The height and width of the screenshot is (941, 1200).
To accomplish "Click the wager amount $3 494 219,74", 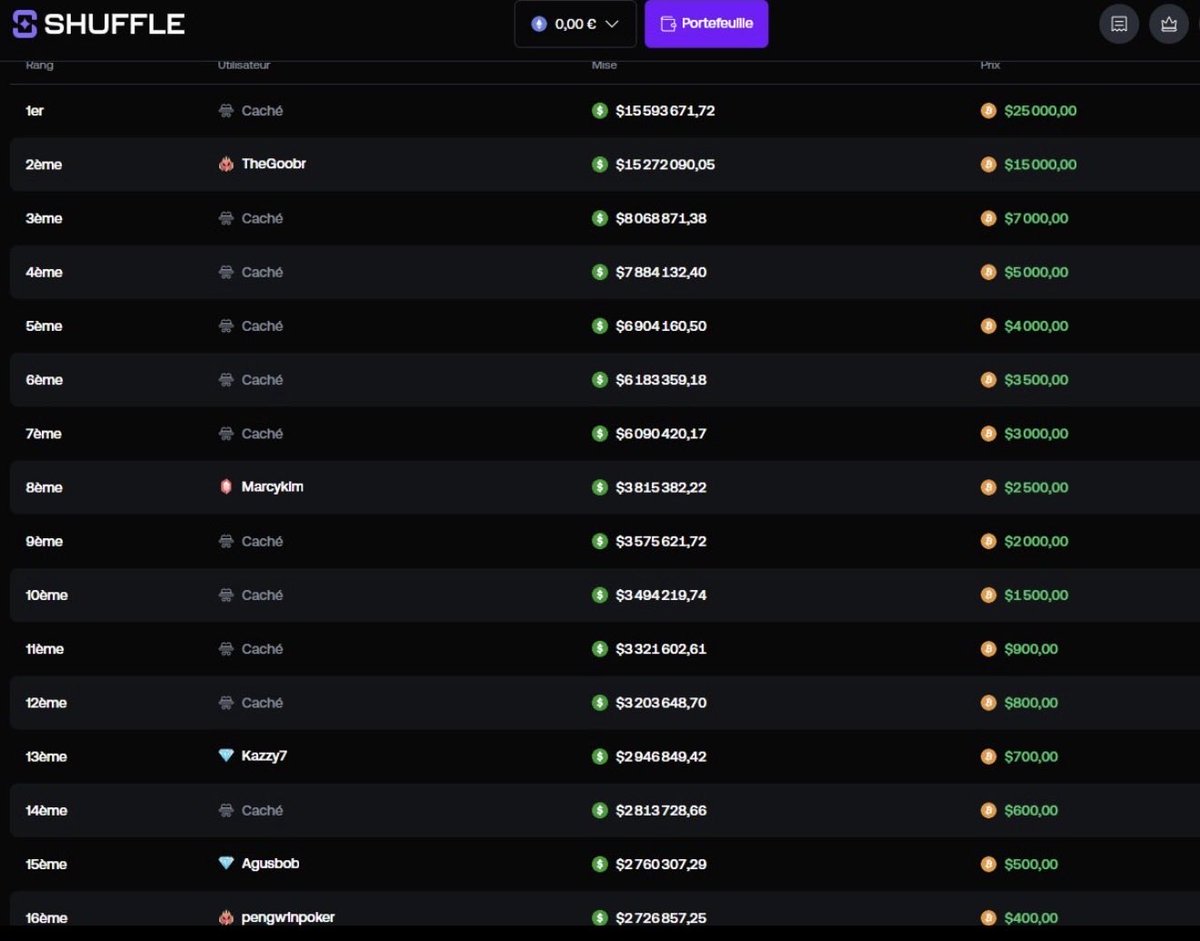I will point(661,595).
